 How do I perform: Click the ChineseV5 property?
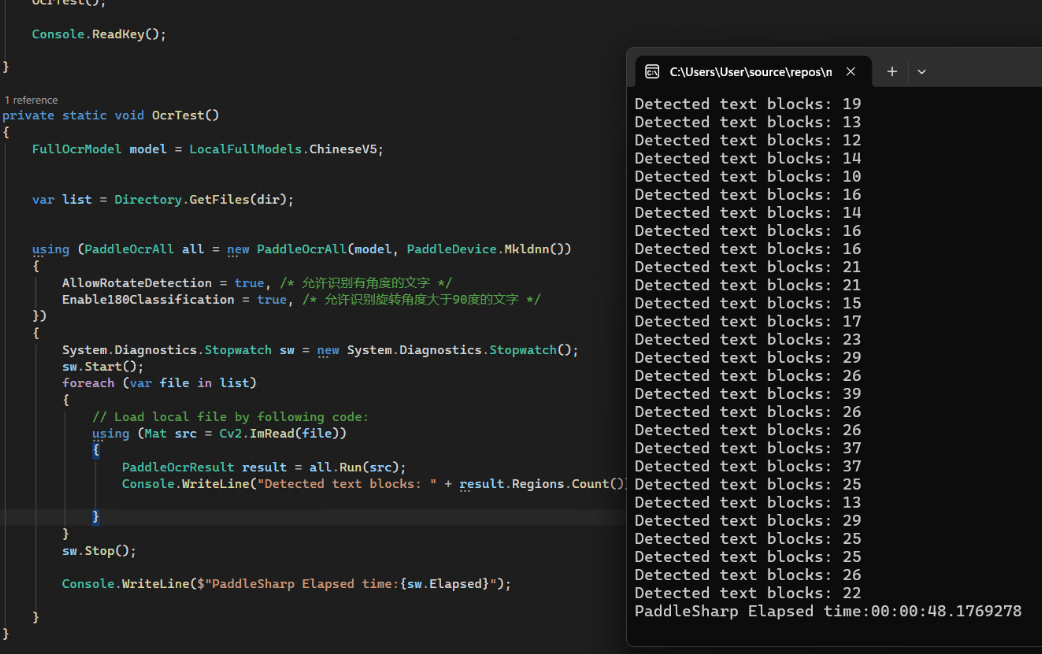(x=343, y=150)
